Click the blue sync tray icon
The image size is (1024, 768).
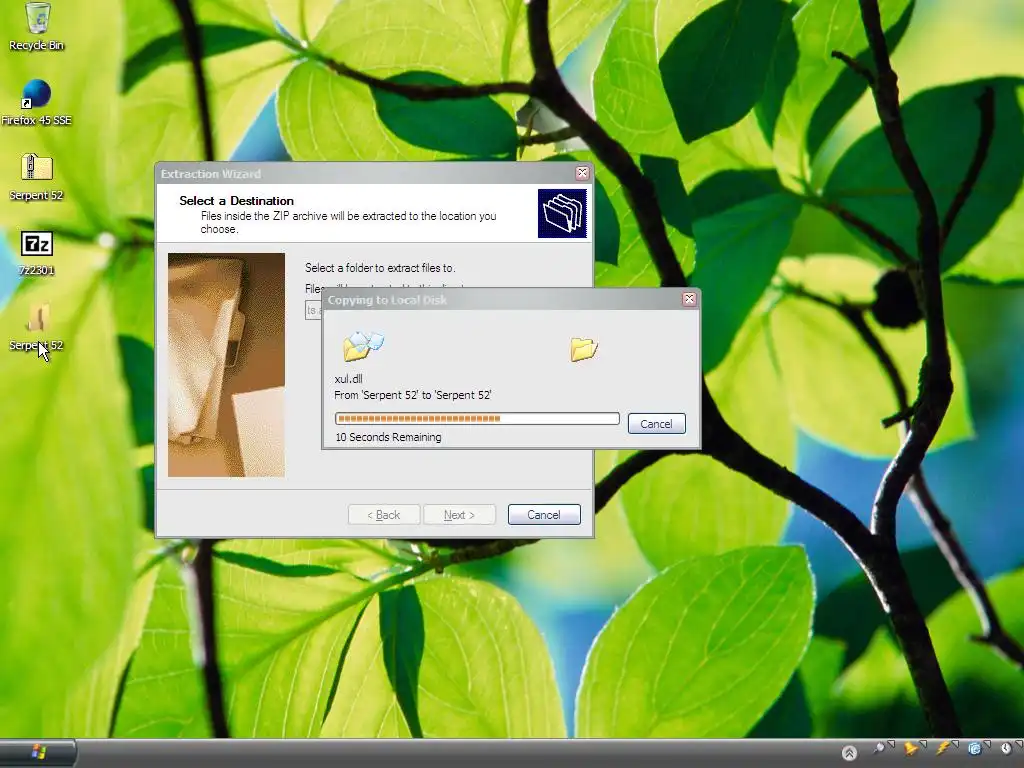[974, 748]
